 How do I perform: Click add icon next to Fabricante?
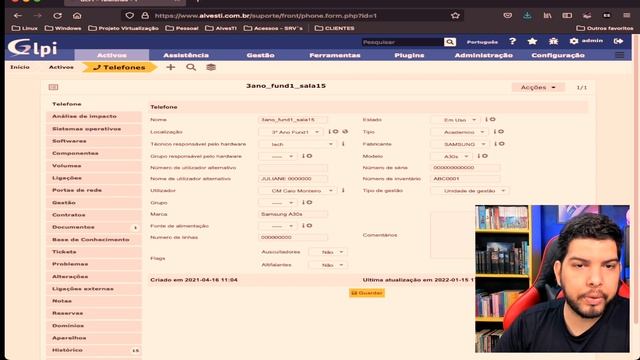click(x=502, y=144)
